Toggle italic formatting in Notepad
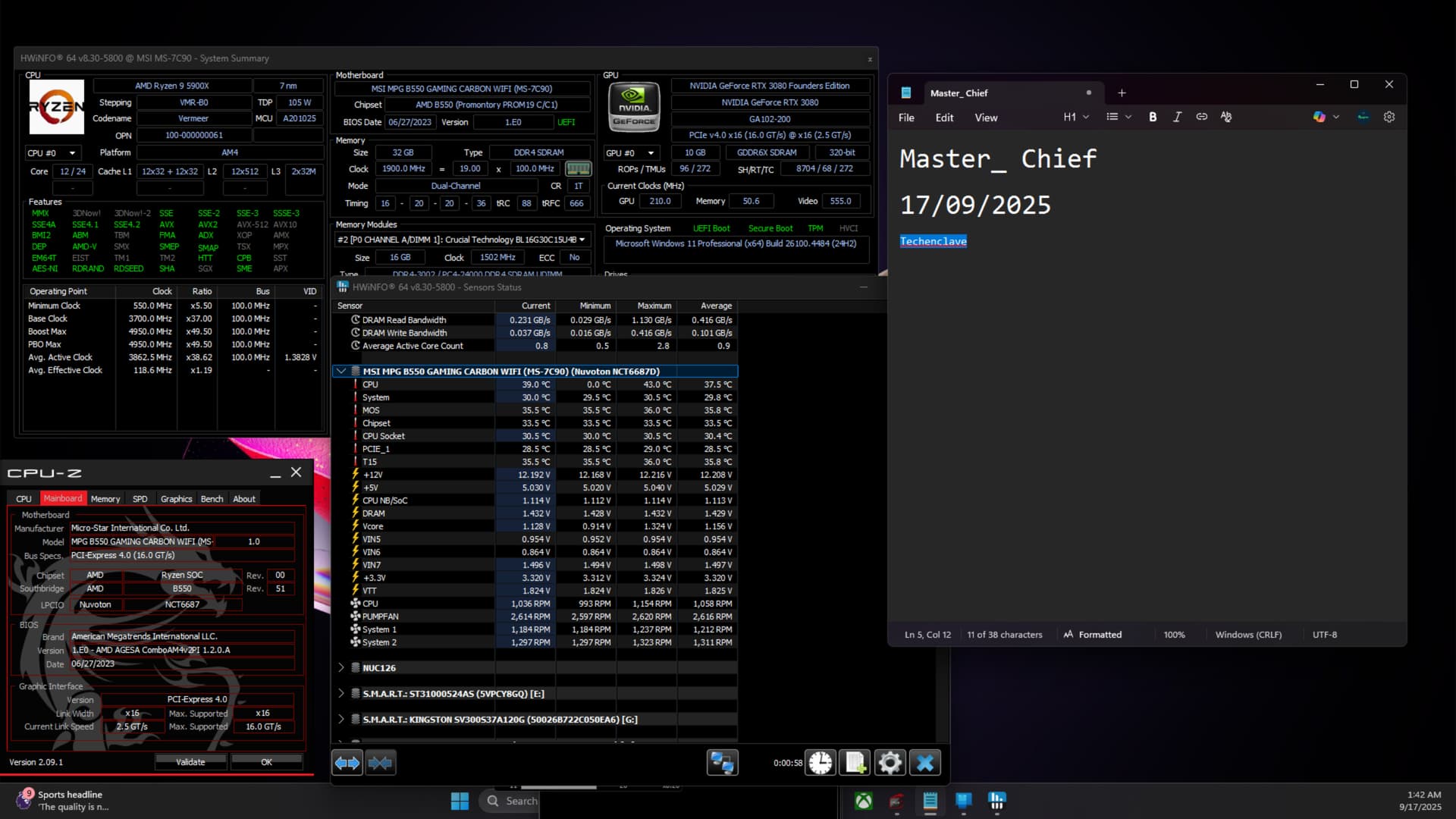 coord(1177,117)
